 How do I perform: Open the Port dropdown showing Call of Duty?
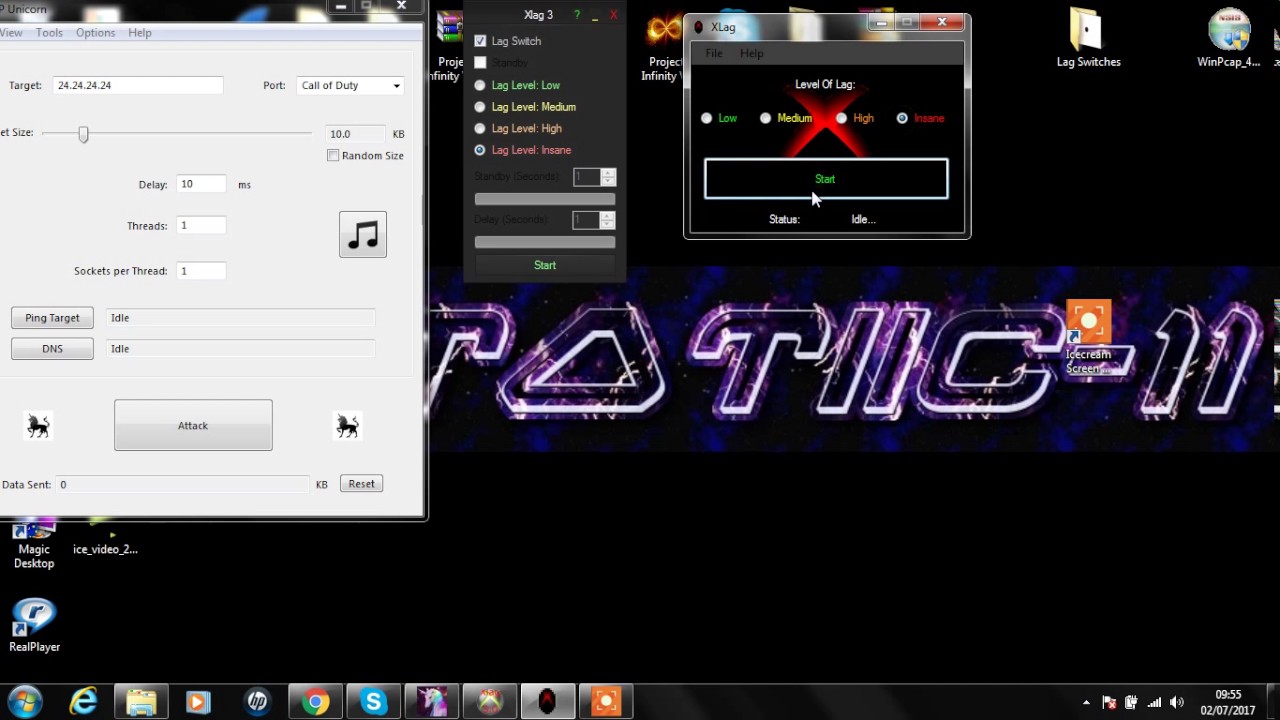coord(350,85)
